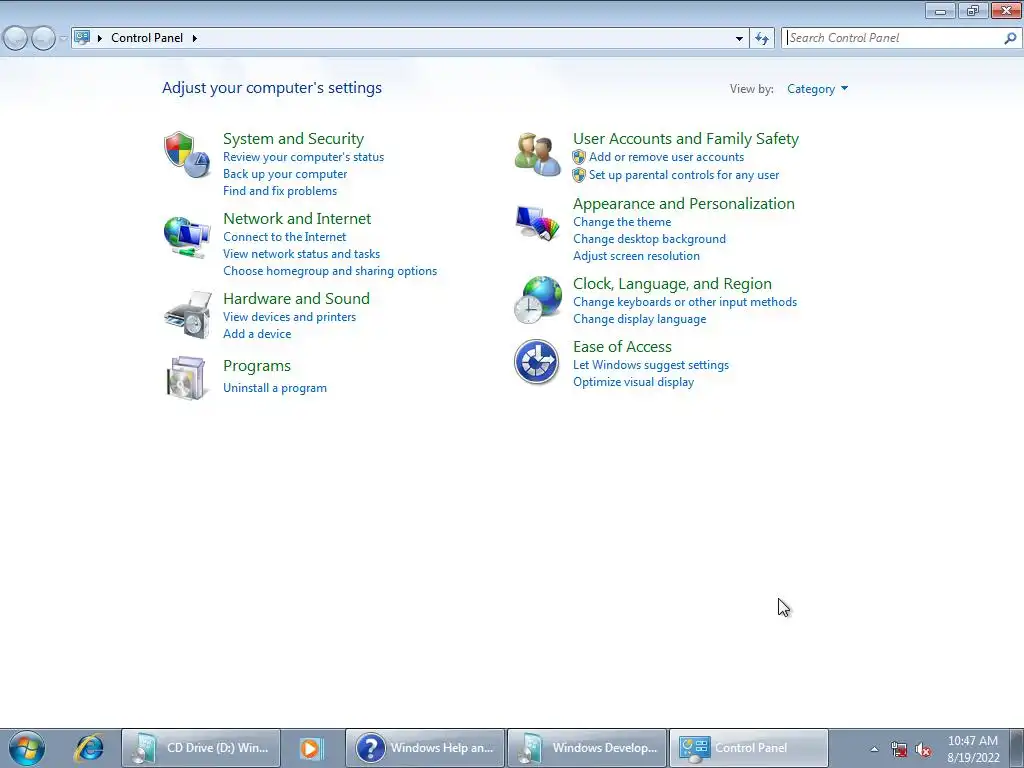Click Choose homegroup and sharing options
Screen dimensions: 1024x768
[x=330, y=270]
